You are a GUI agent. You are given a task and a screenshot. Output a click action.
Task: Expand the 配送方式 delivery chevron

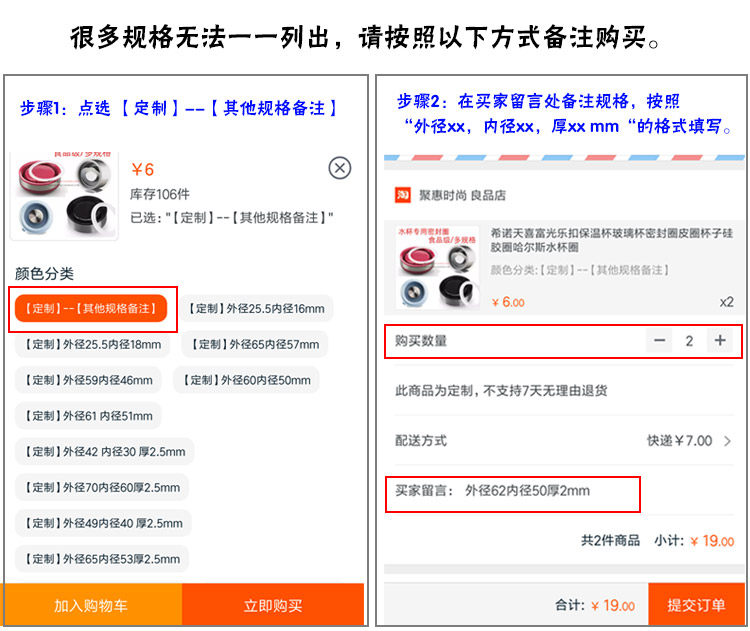[x=727, y=441]
